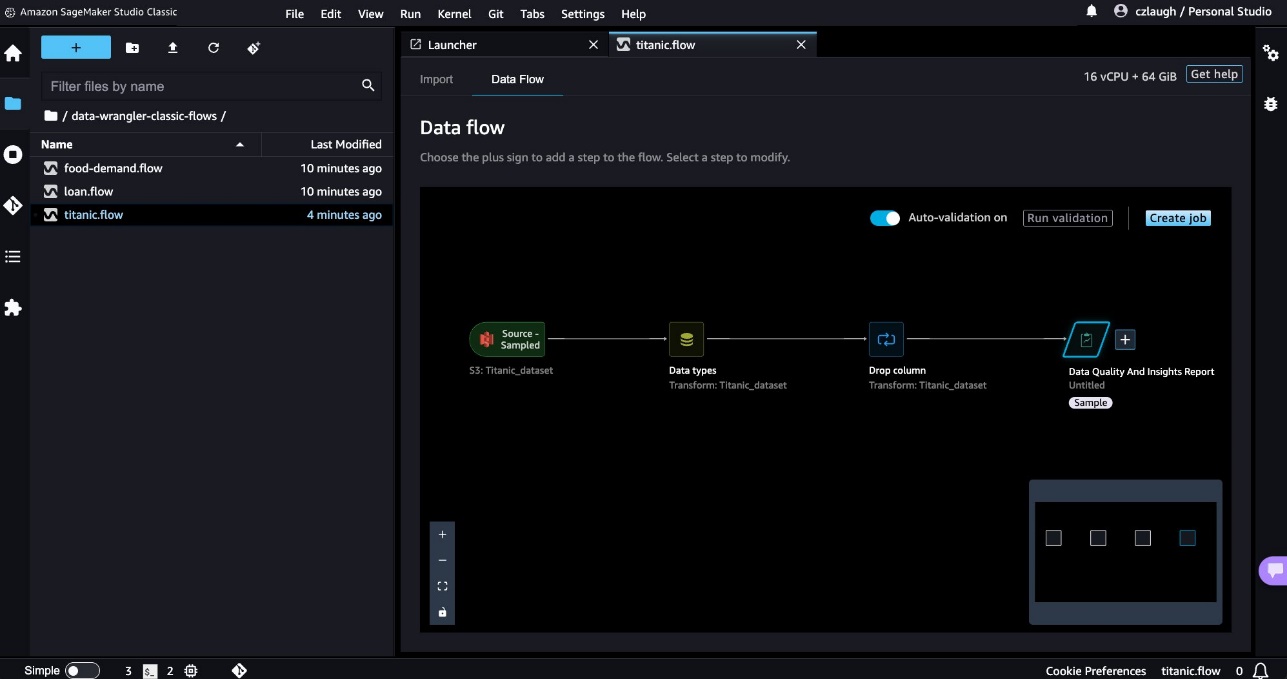Open the Kernel menu
Viewport: 1287px width, 679px height.
coord(454,14)
